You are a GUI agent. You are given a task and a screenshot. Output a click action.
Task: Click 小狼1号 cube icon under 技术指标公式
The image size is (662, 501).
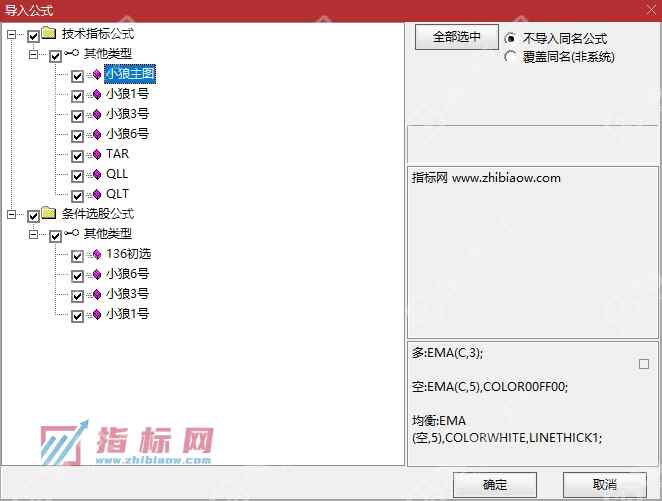click(97, 94)
